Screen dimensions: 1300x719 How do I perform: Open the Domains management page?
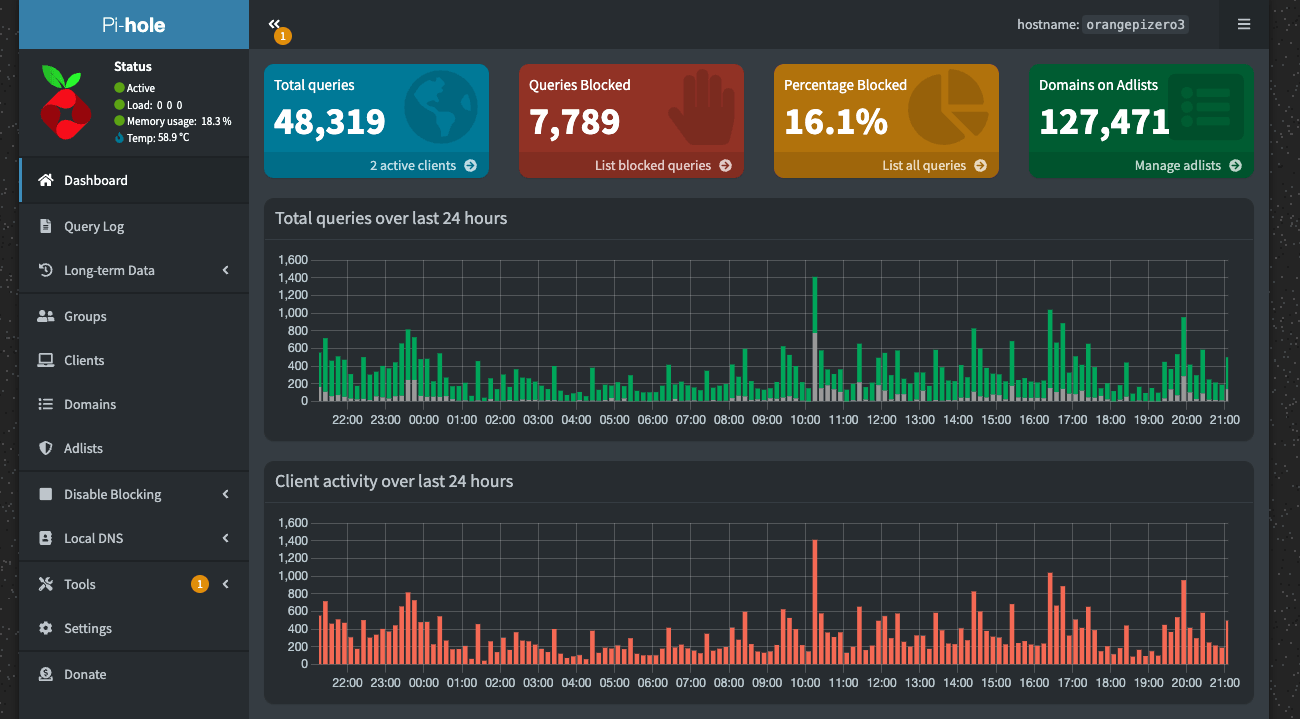(91, 404)
